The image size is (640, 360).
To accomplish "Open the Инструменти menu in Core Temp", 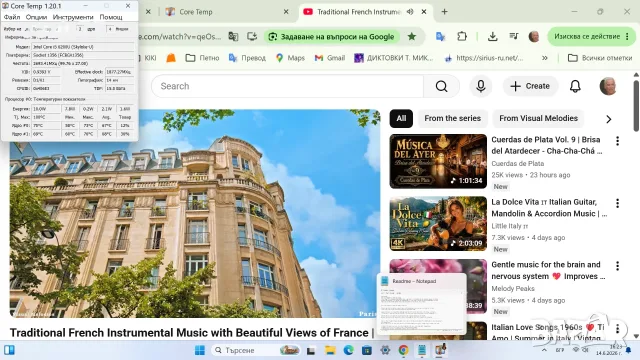I will tap(73, 17).
